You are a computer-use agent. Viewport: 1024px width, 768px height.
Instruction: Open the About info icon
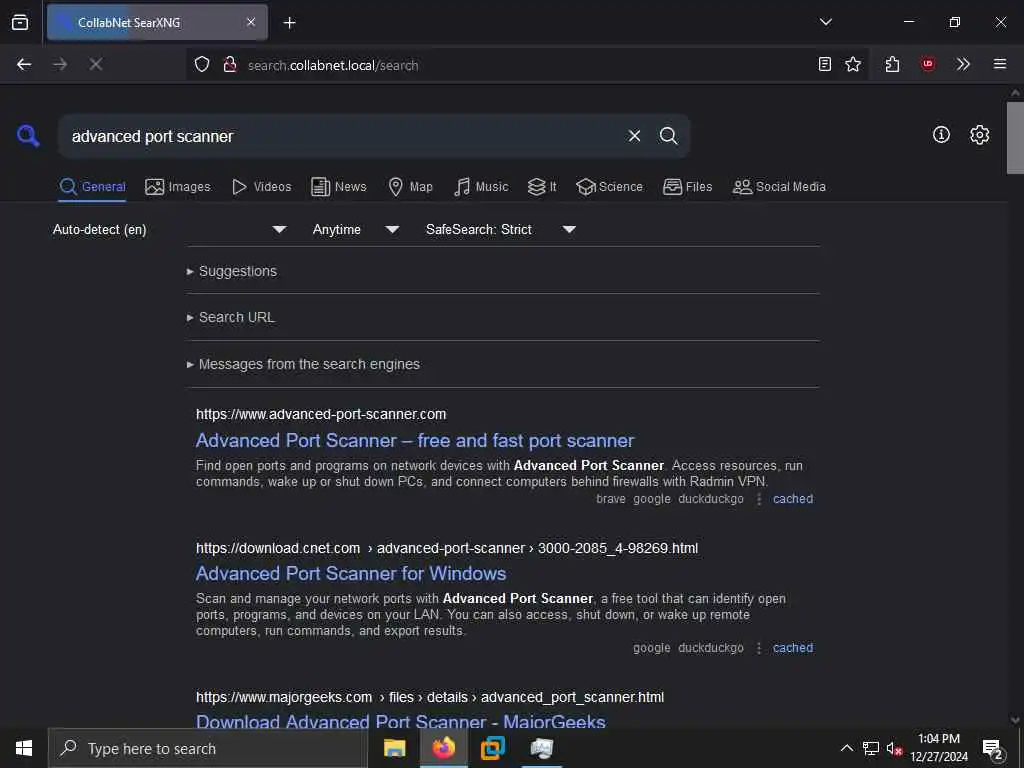click(x=941, y=135)
